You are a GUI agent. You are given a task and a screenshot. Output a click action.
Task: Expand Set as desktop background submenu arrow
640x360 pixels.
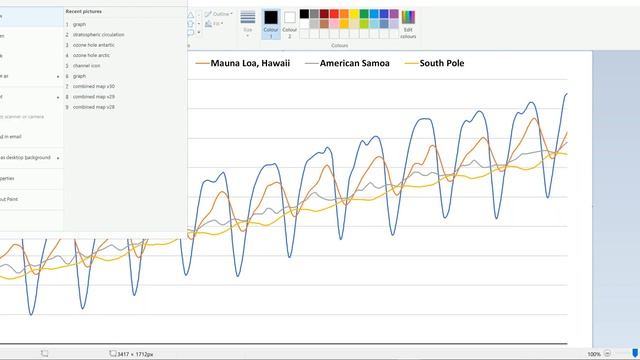tap(58, 158)
